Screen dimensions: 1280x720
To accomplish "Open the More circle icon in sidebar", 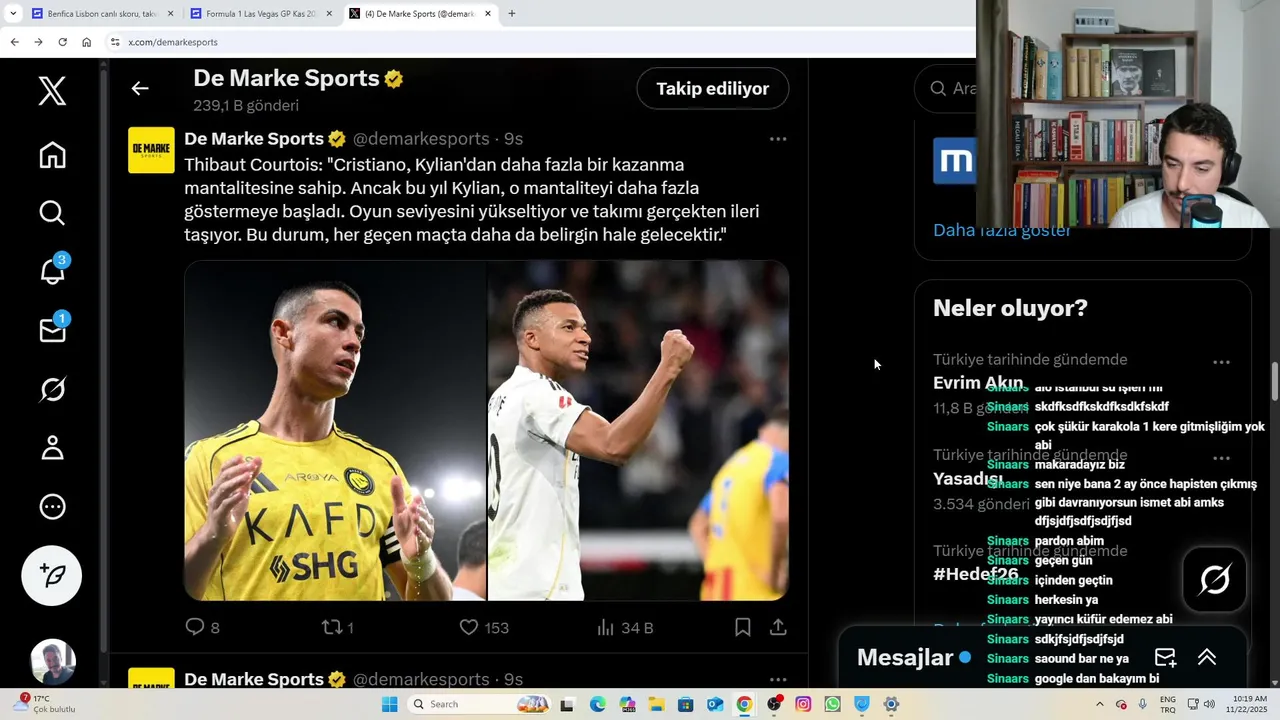I will pos(52,507).
